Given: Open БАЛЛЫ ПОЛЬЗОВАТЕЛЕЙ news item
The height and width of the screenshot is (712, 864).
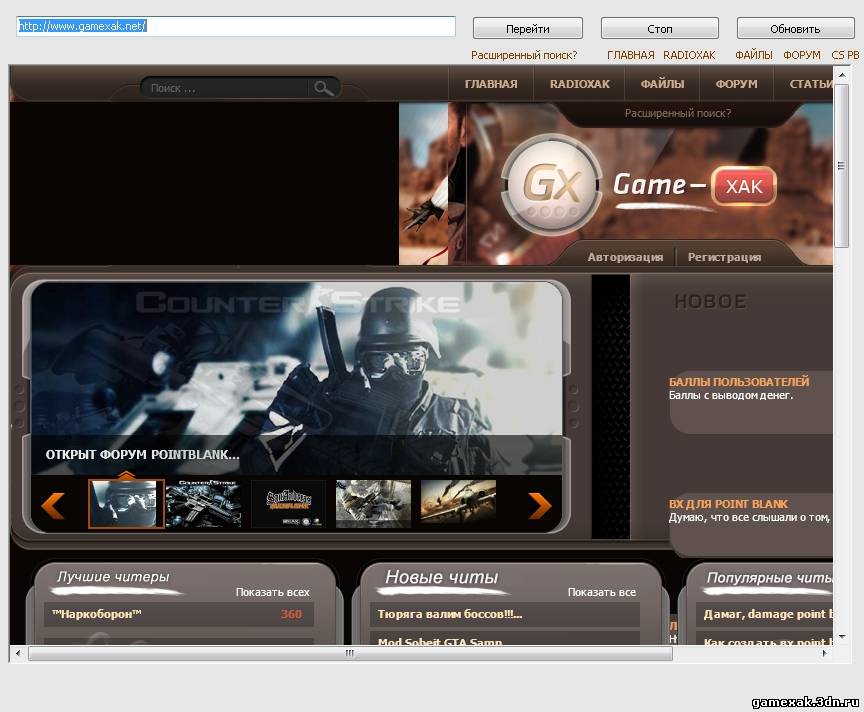Looking at the screenshot, I should 739,381.
